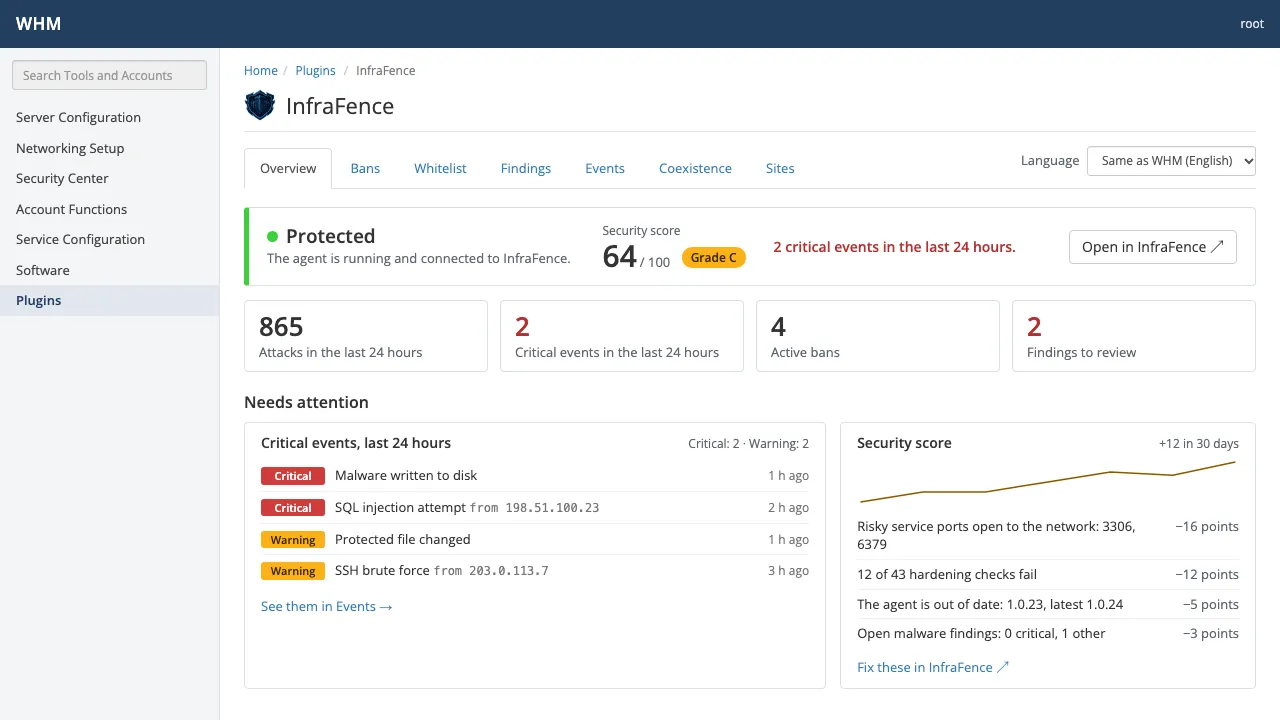Open Server Configuration in the sidebar
This screenshot has width=1280, height=720.
coord(109,117)
